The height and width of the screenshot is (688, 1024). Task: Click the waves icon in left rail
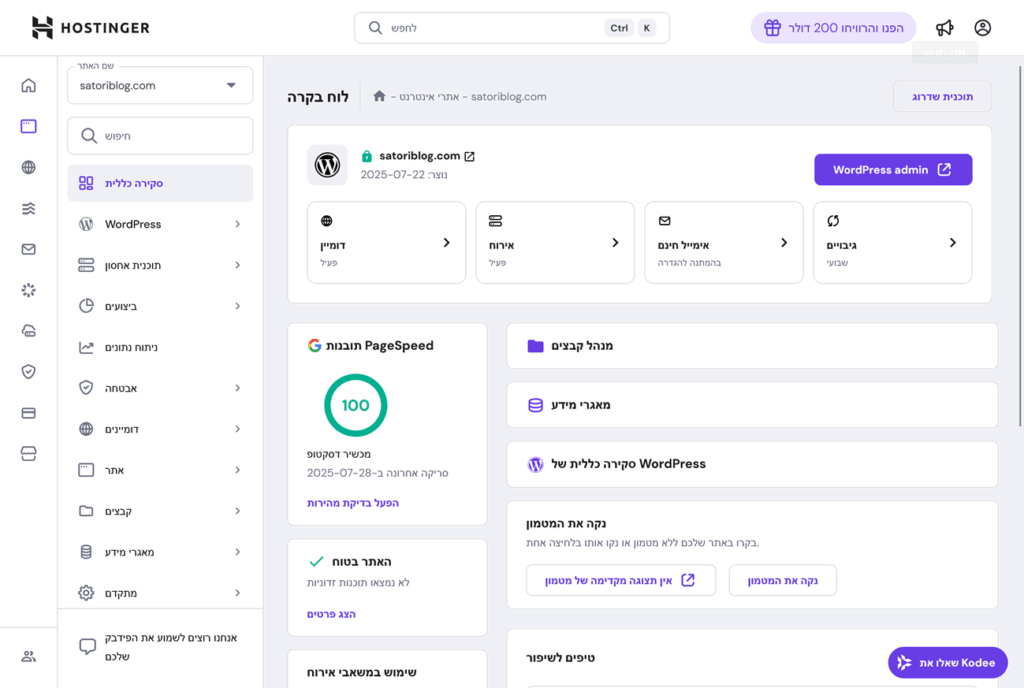point(28,208)
